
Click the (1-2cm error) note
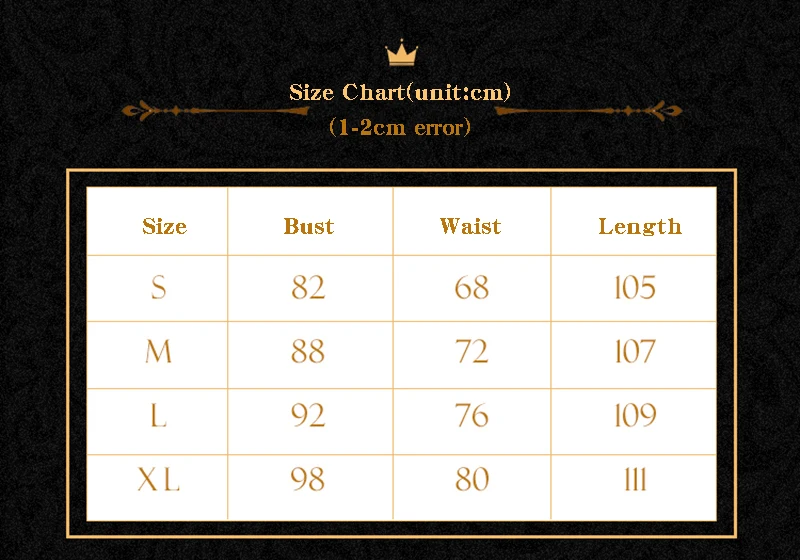[400, 128]
